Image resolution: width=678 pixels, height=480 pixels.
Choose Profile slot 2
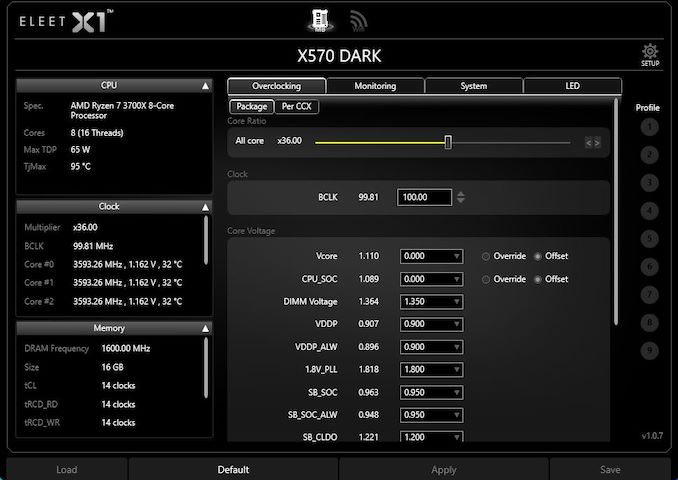649,155
